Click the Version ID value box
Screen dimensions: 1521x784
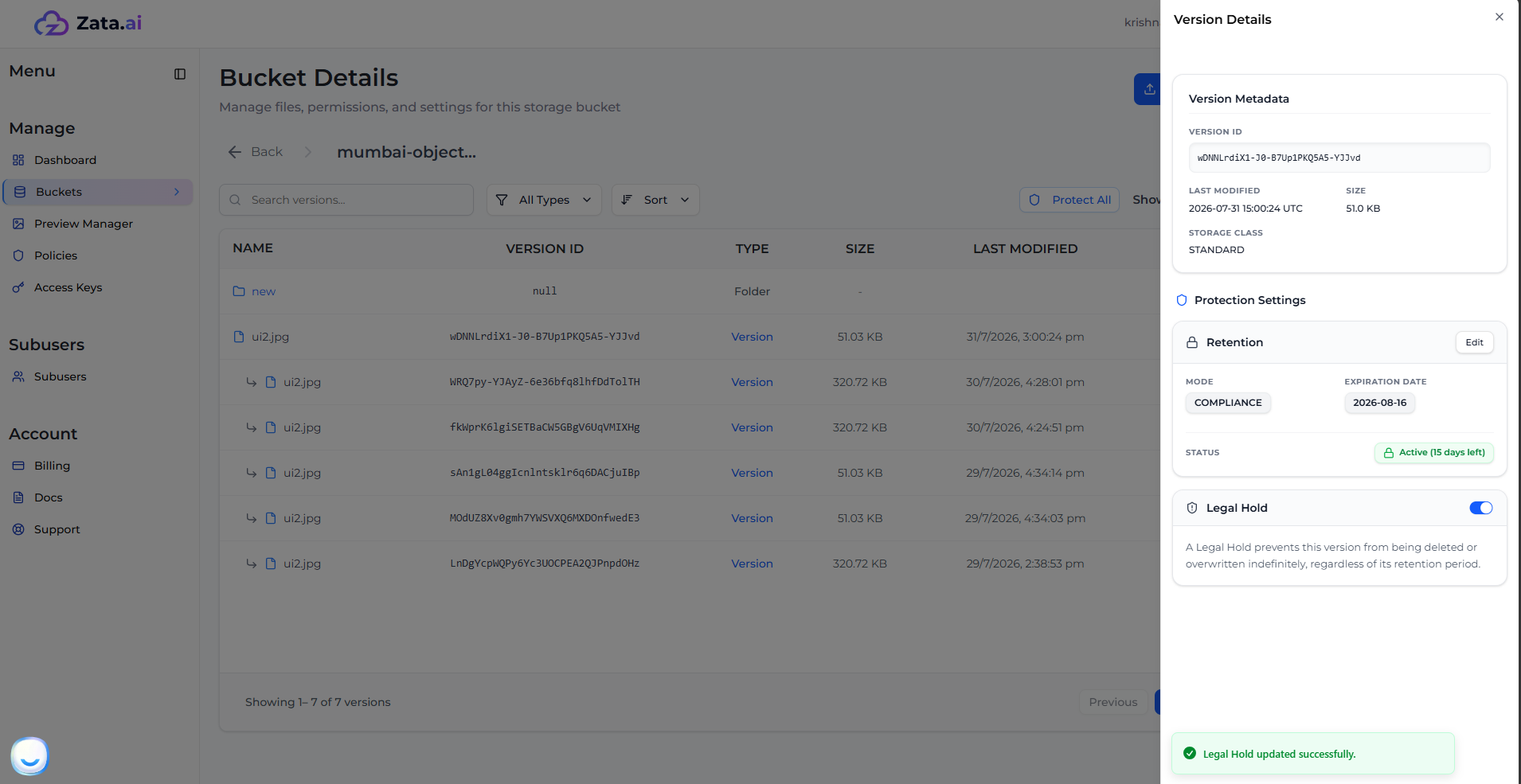click(x=1339, y=158)
